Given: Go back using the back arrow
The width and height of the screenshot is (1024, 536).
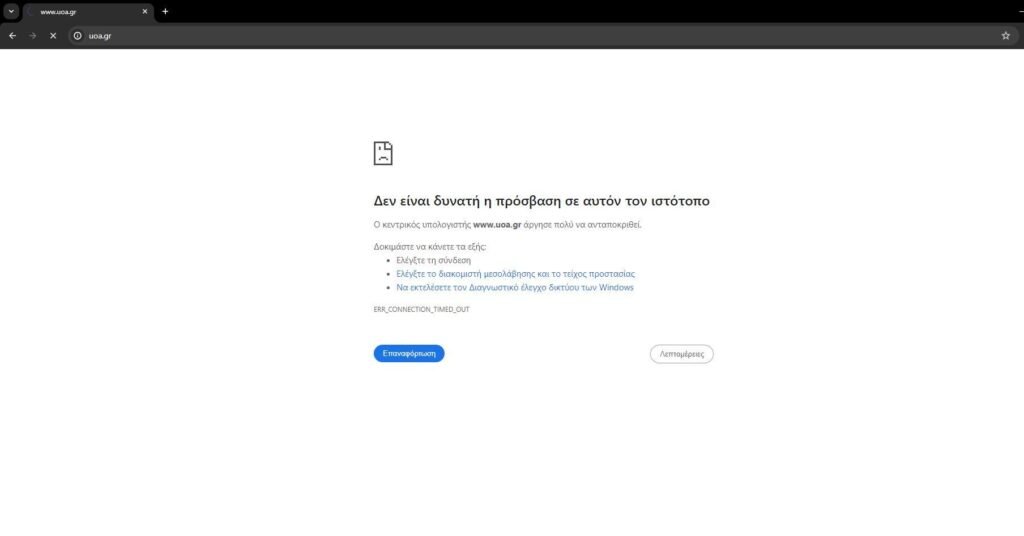Looking at the screenshot, I should [12, 35].
